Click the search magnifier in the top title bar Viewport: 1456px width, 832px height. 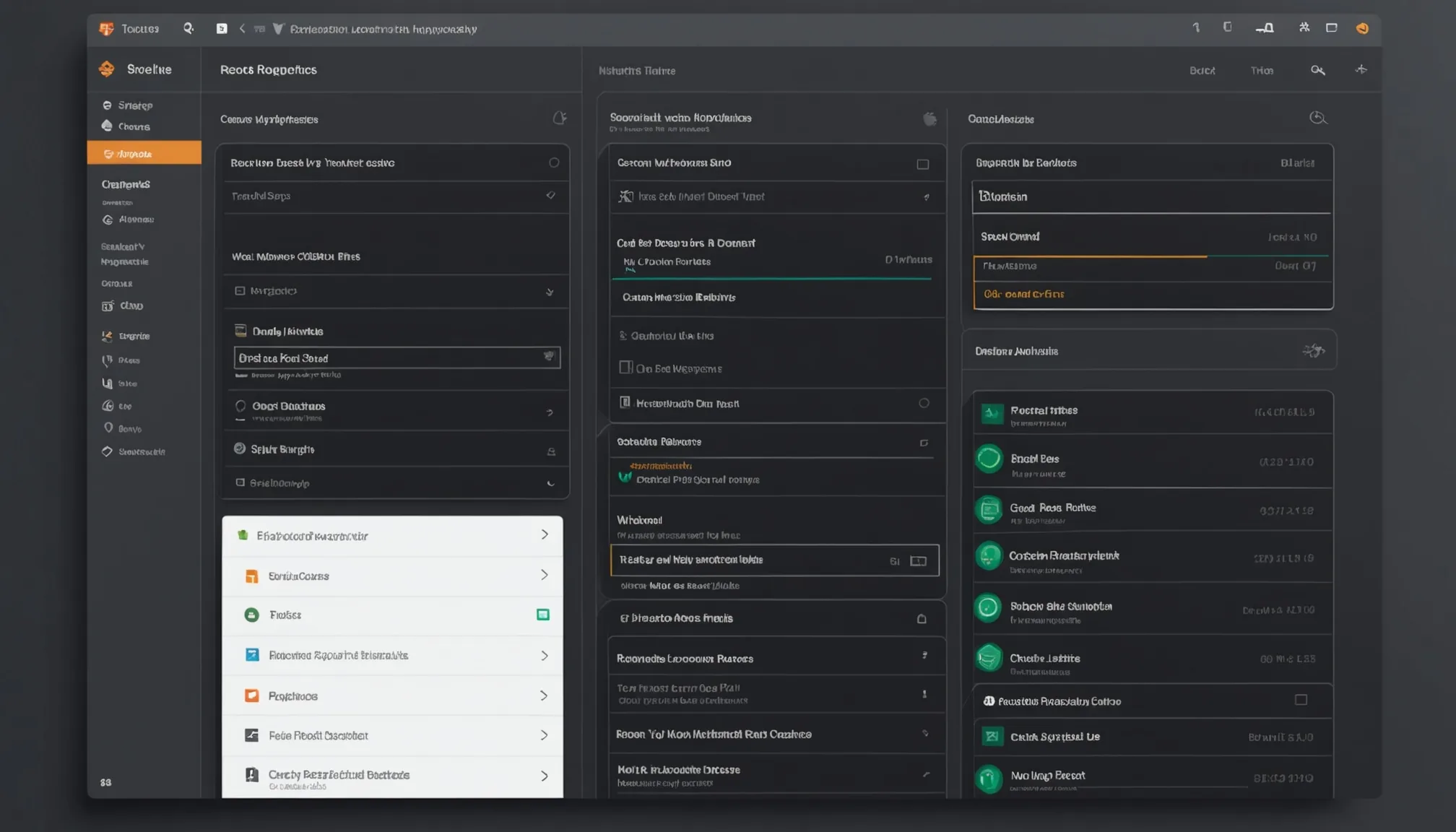[x=188, y=28]
